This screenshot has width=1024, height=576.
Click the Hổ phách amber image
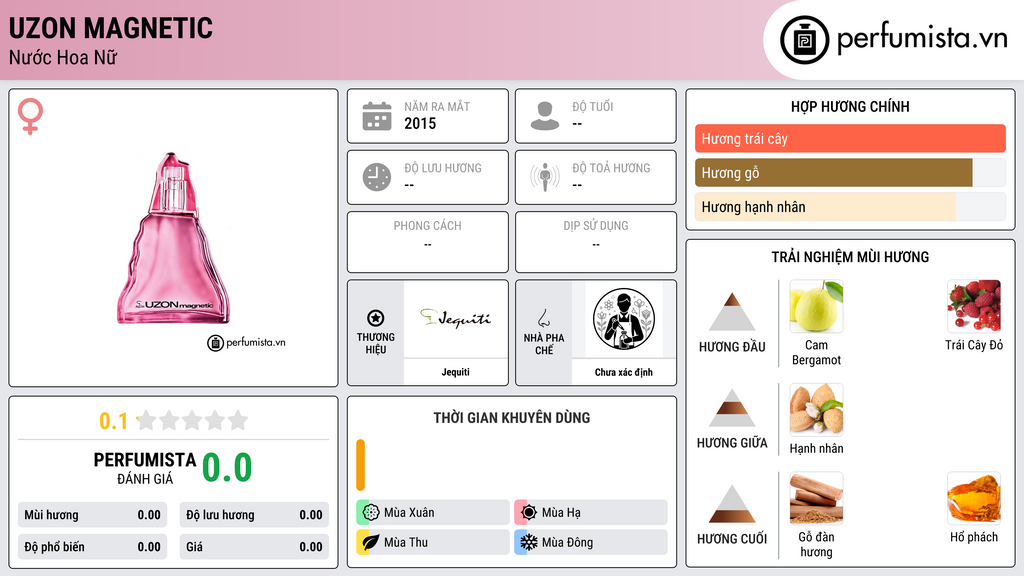974,498
